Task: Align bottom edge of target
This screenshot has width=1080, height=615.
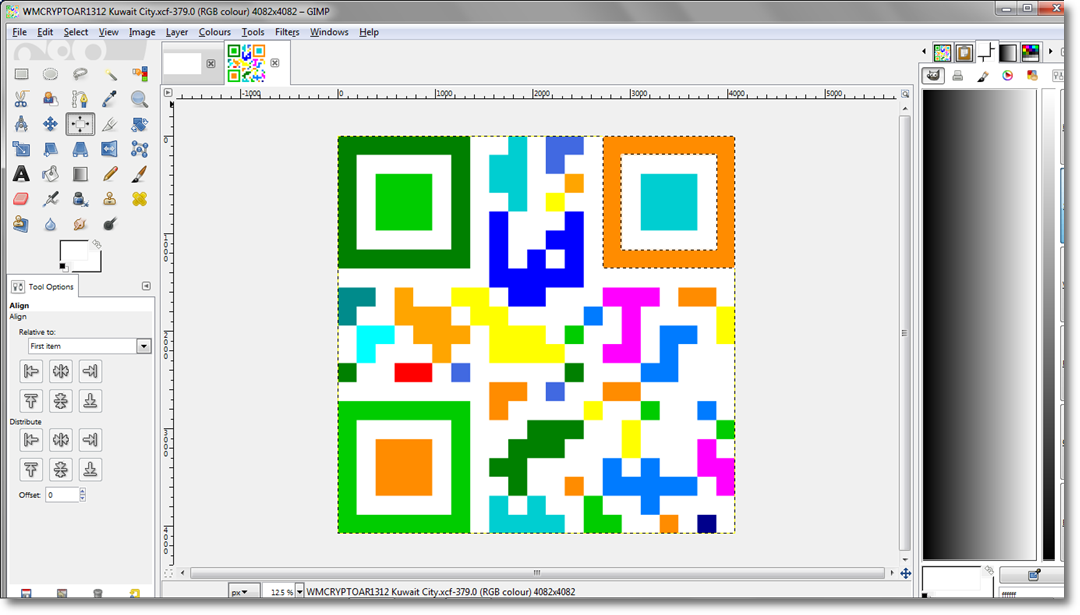Action: [90, 401]
